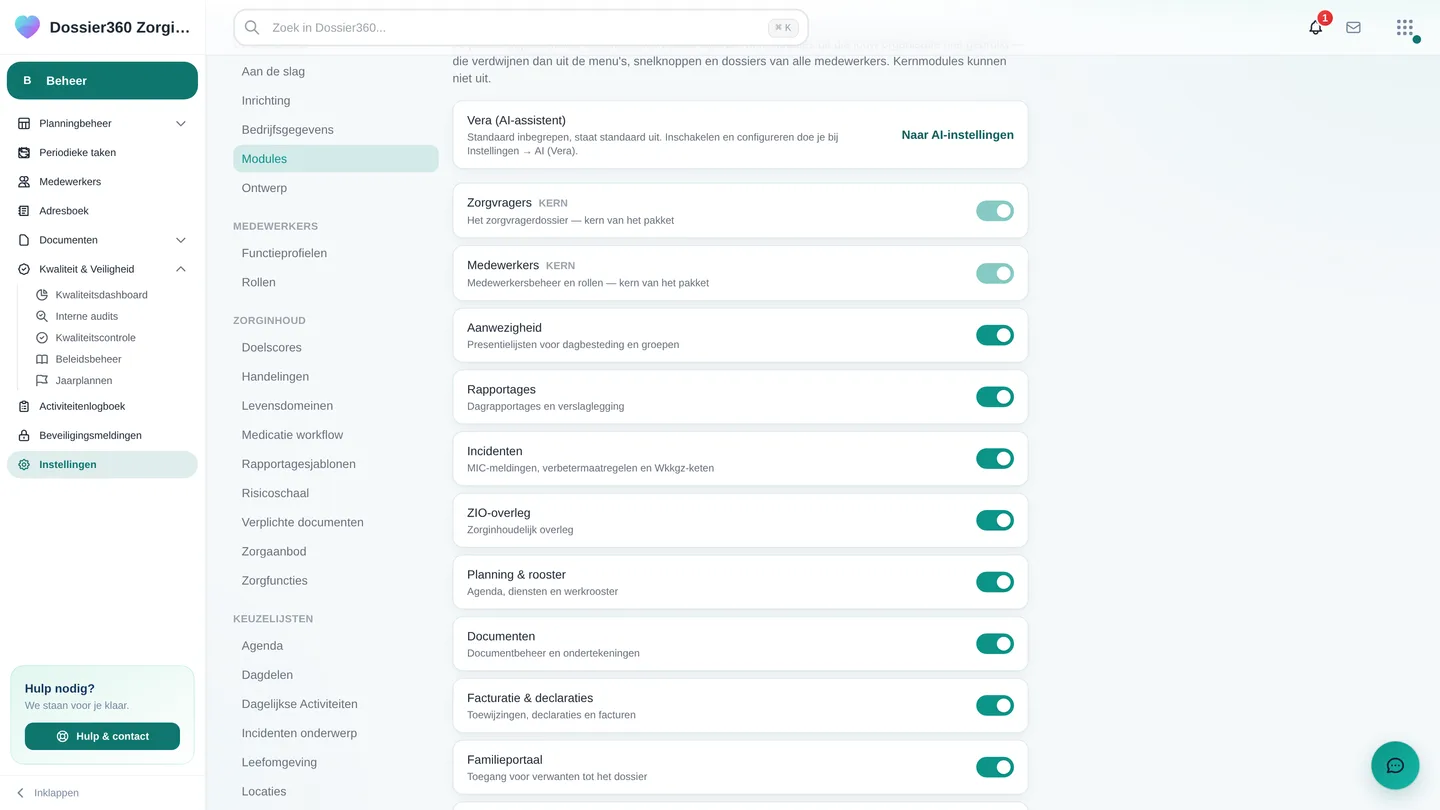Collapse the Kwaliteit & Veiligheid section
This screenshot has width=1440, height=810.
(x=181, y=269)
